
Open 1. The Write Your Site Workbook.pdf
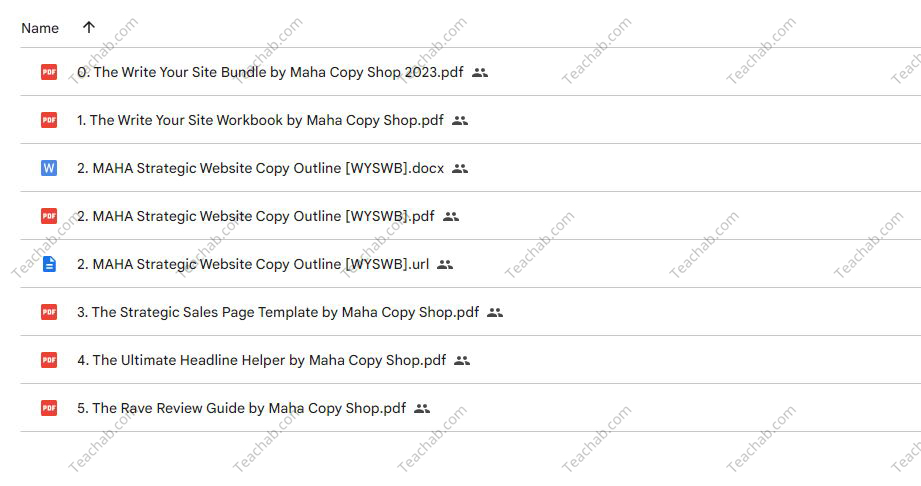pyautogui.click(x=260, y=120)
